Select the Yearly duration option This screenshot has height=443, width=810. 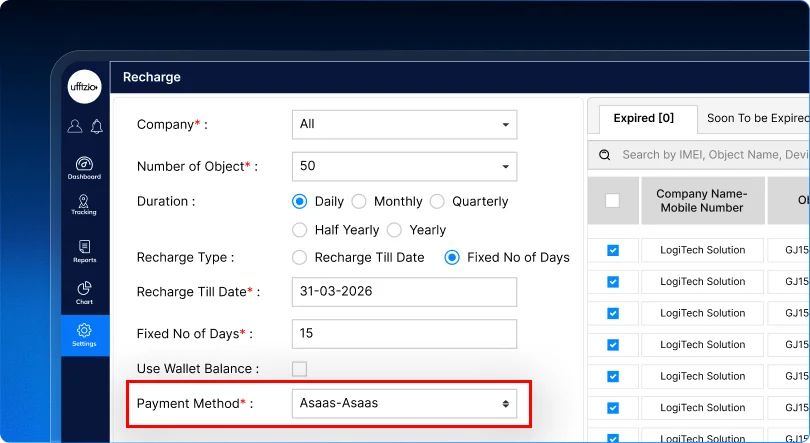(x=394, y=230)
